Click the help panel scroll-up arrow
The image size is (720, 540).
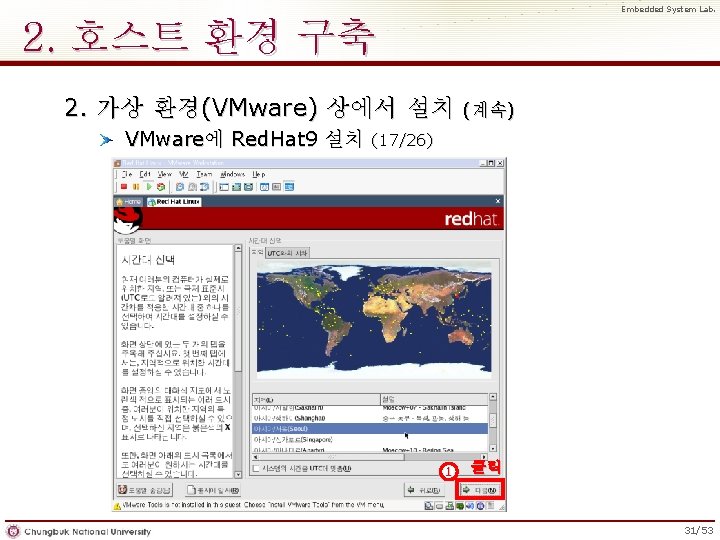[x=238, y=248]
